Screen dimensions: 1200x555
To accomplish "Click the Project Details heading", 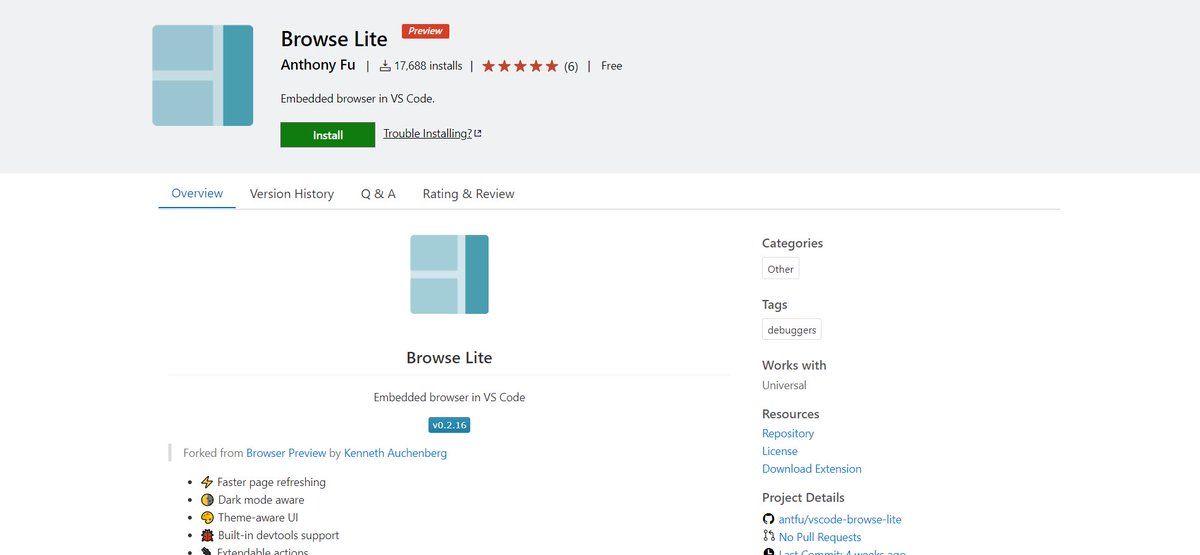I will (x=803, y=497).
